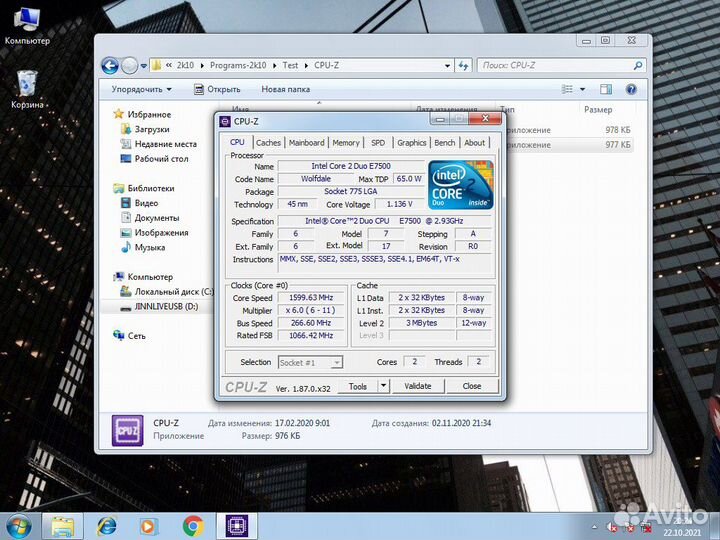Open Windows Explorer from the taskbar
This screenshot has height=540, width=720.
62,526
